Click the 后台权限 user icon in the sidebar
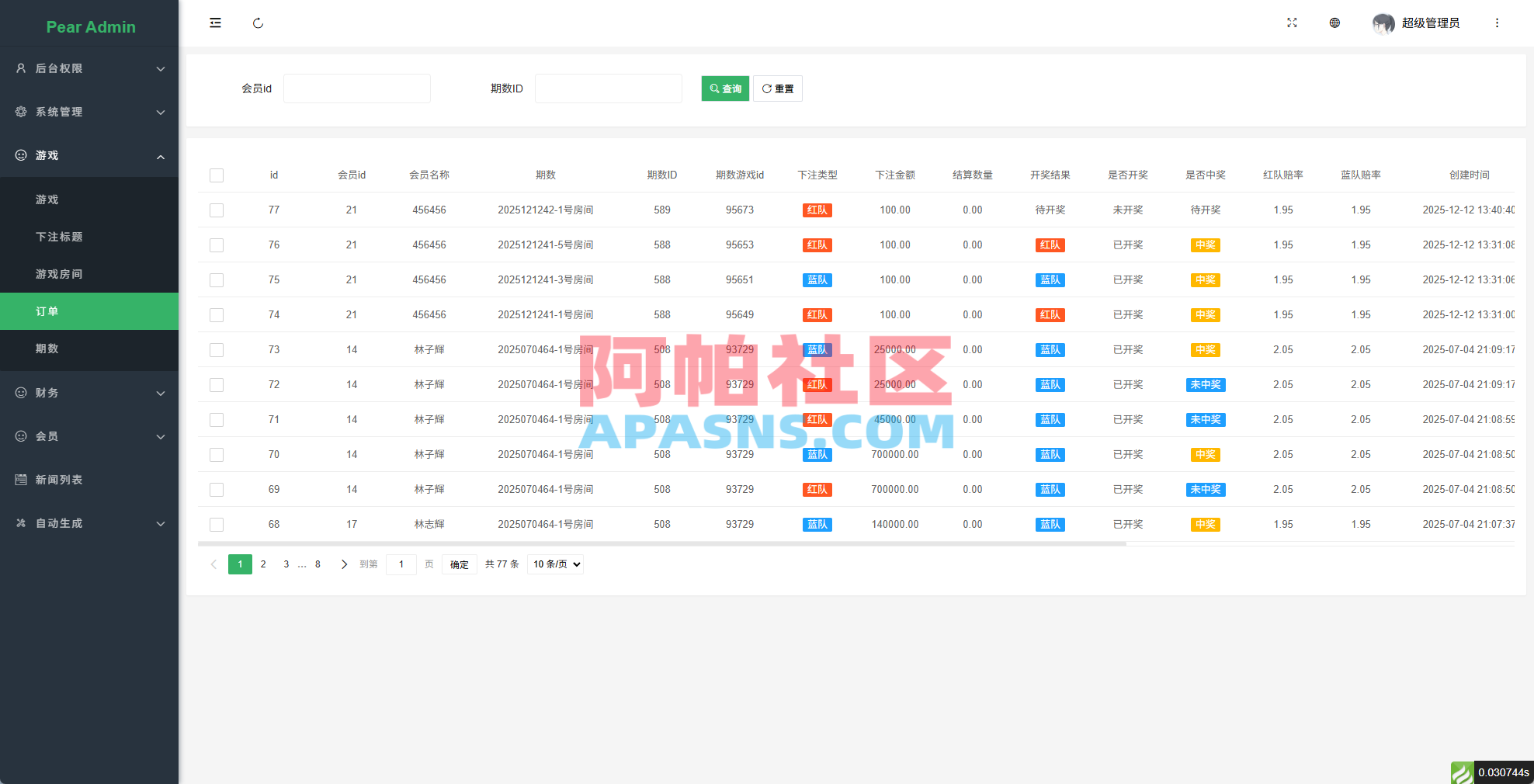Image resolution: width=1534 pixels, height=784 pixels. tap(21, 68)
